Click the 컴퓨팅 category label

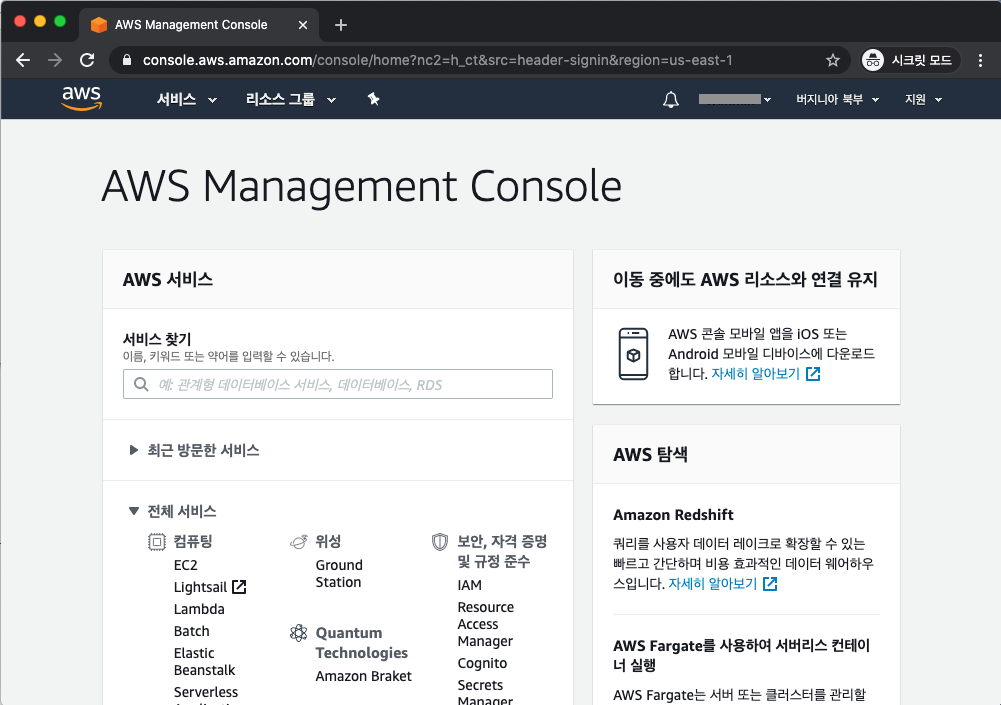click(193, 542)
